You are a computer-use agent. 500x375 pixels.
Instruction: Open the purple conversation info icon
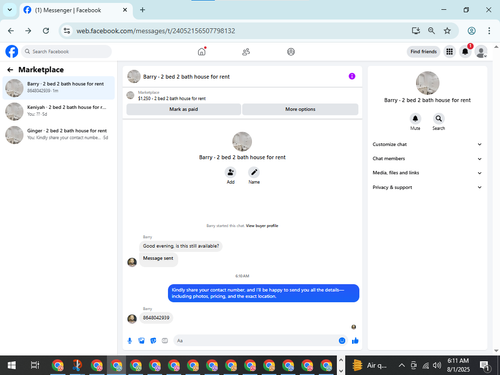click(352, 76)
